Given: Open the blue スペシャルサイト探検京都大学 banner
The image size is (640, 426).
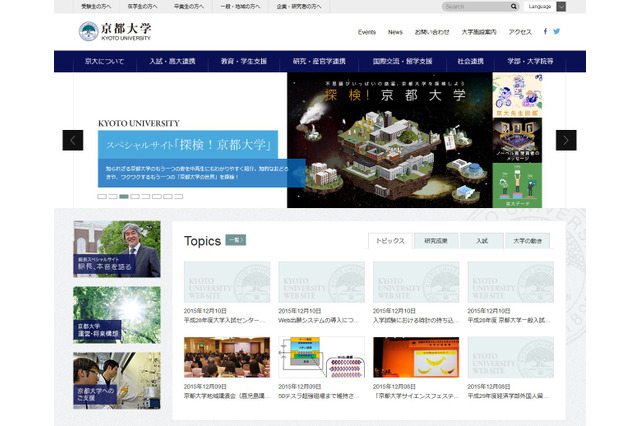Looking at the screenshot, I should [188, 144].
